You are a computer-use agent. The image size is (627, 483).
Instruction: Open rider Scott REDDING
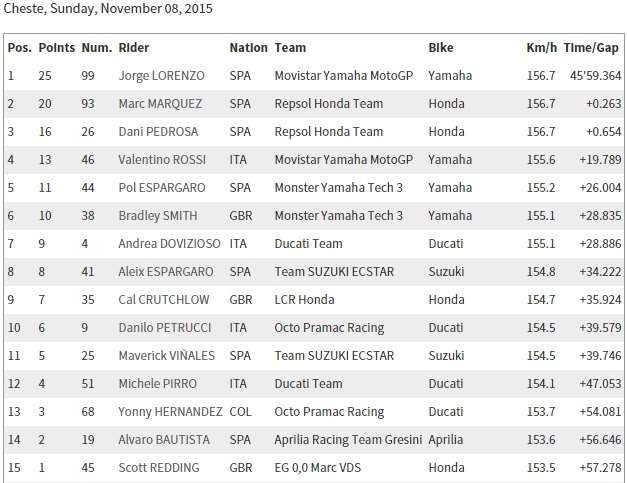point(159,467)
